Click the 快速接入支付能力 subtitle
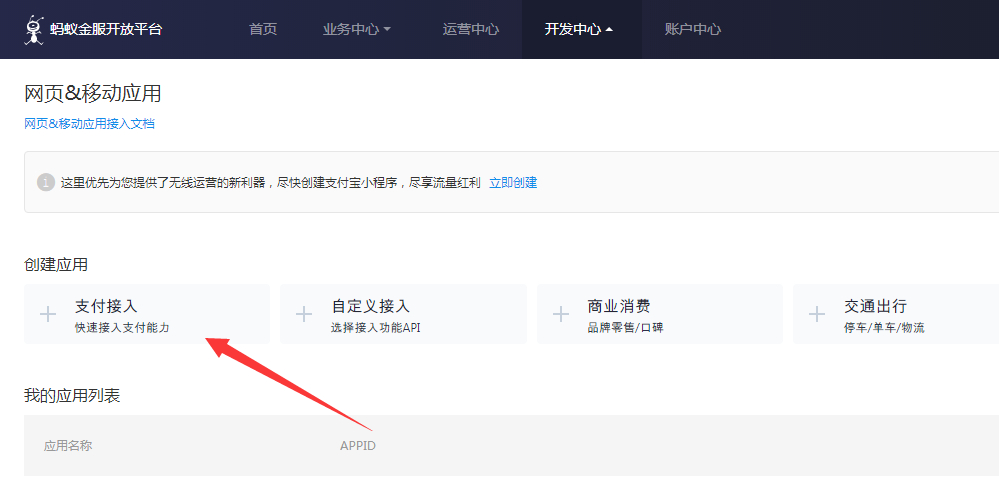Image resolution: width=999 pixels, height=489 pixels. click(x=122, y=329)
